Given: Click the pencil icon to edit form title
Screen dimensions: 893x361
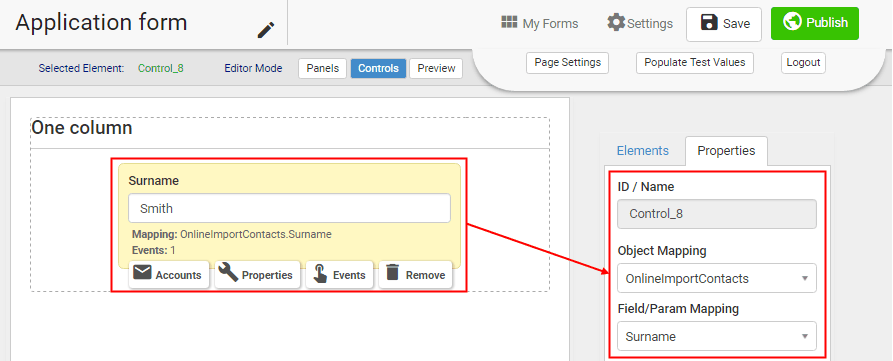Looking at the screenshot, I should [x=266, y=30].
